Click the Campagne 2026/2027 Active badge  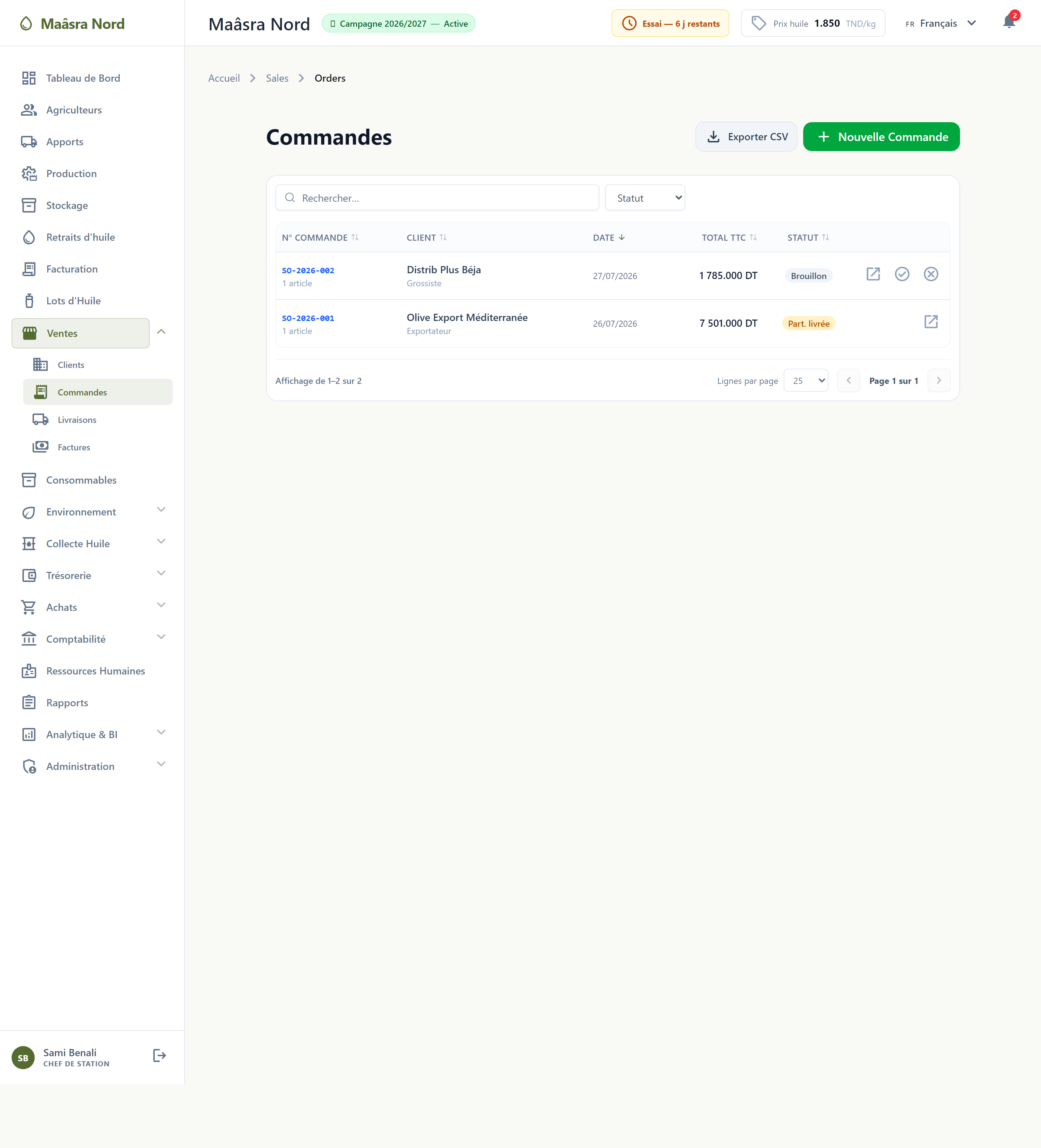pyautogui.click(x=399, y=23)
